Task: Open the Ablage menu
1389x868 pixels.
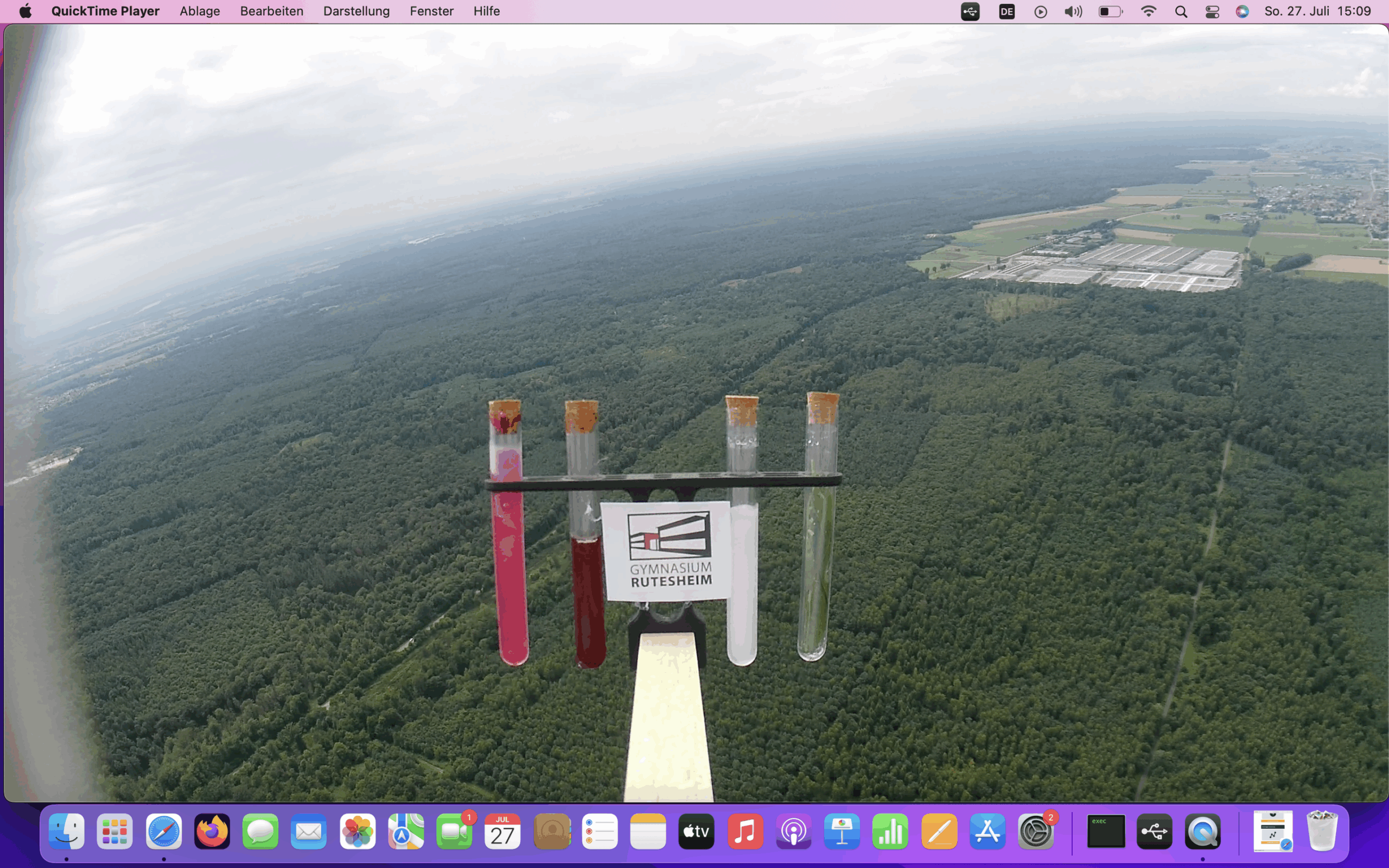Action: point(200,11)
